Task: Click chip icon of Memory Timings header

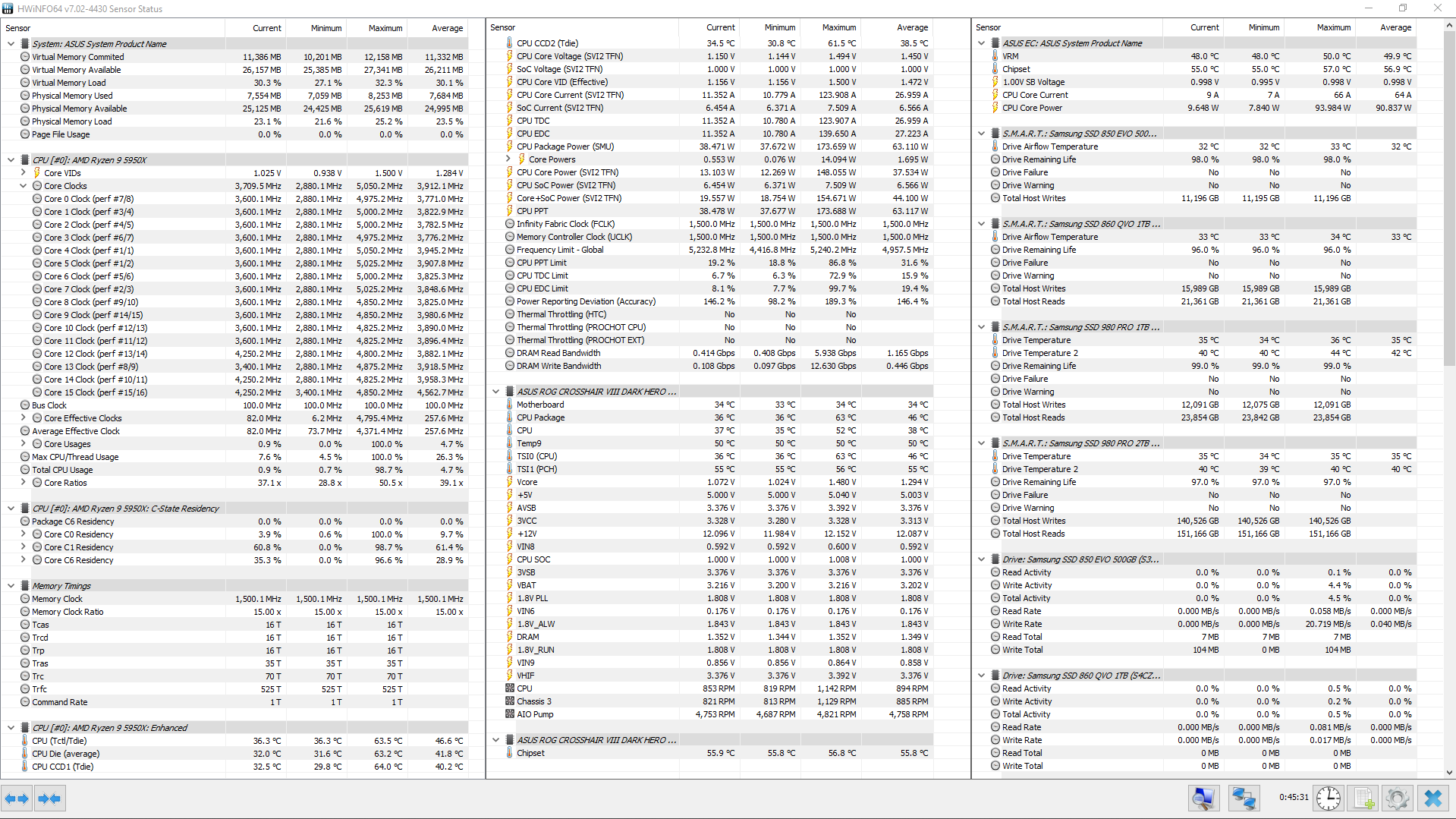Action: point(25,586)
